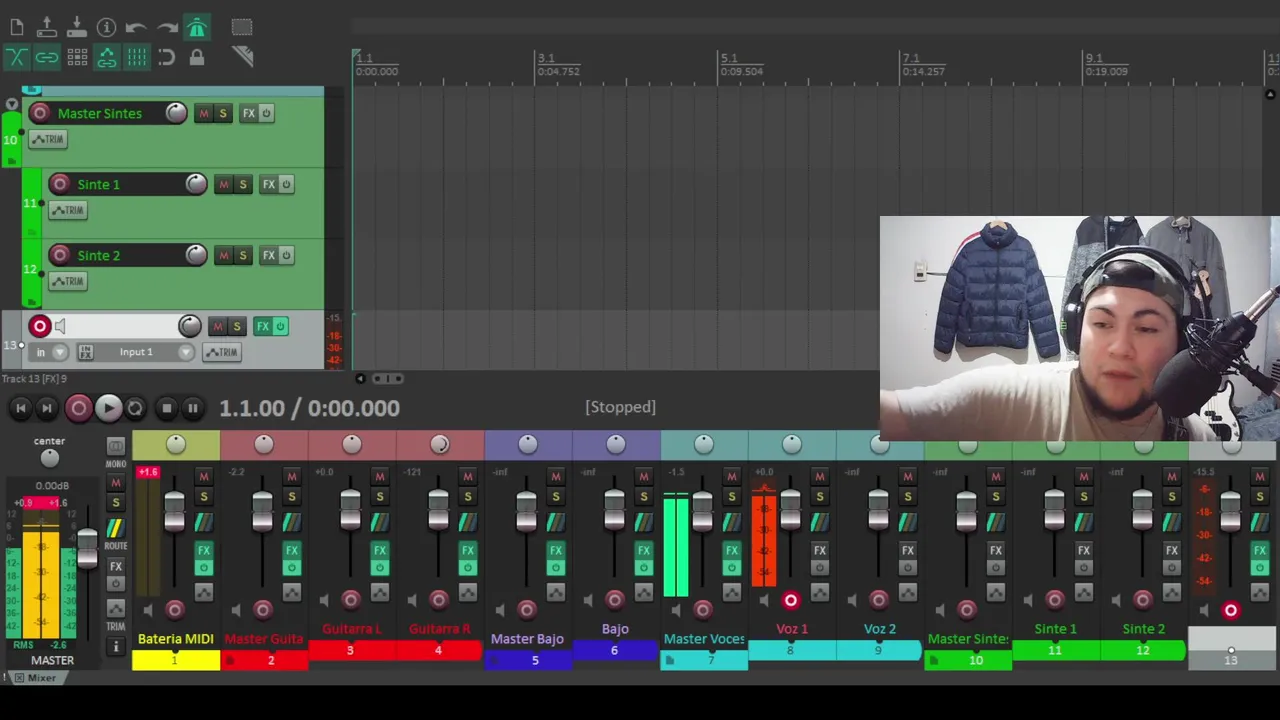Click the save project download-arrow icon
The height and width of the screenshot is (720, 1280).
coord(76,27)
